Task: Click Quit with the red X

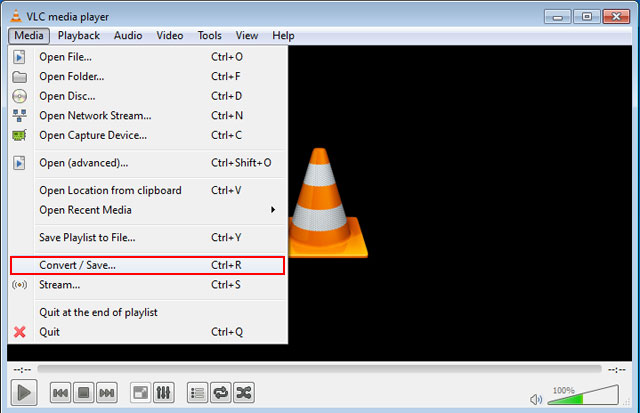Action: pos(148,332)
